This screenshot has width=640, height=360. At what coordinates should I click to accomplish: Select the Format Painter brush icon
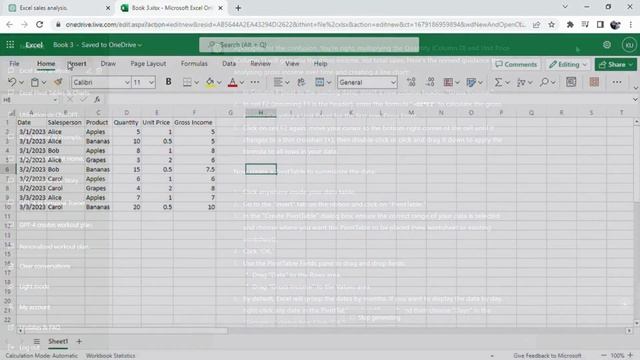pyautogui.click(x=58, y=82)
